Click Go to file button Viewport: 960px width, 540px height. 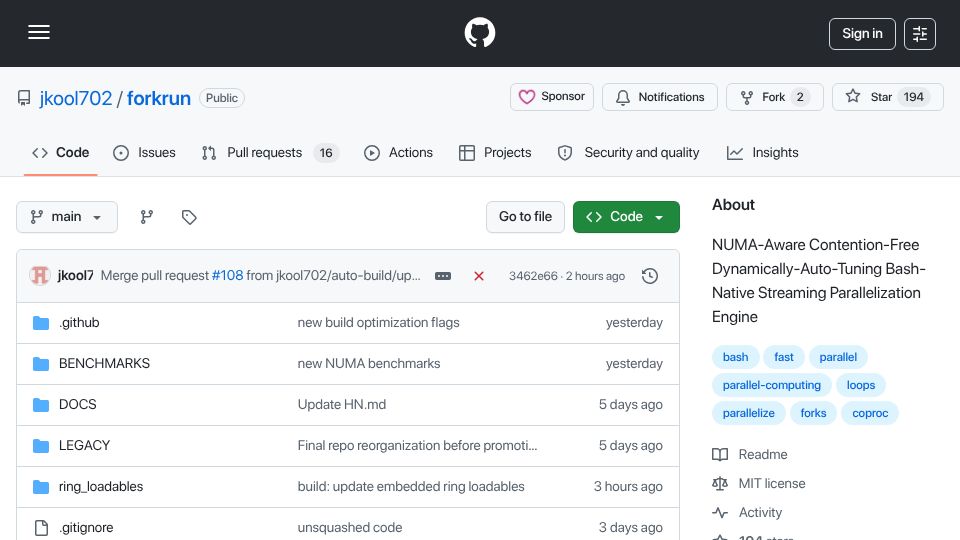tap(525, 217)
